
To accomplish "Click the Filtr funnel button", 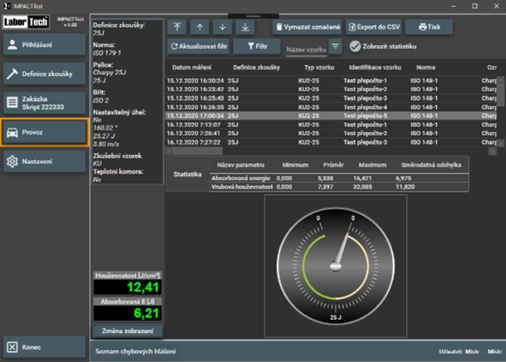I will (x=257, y=46).
